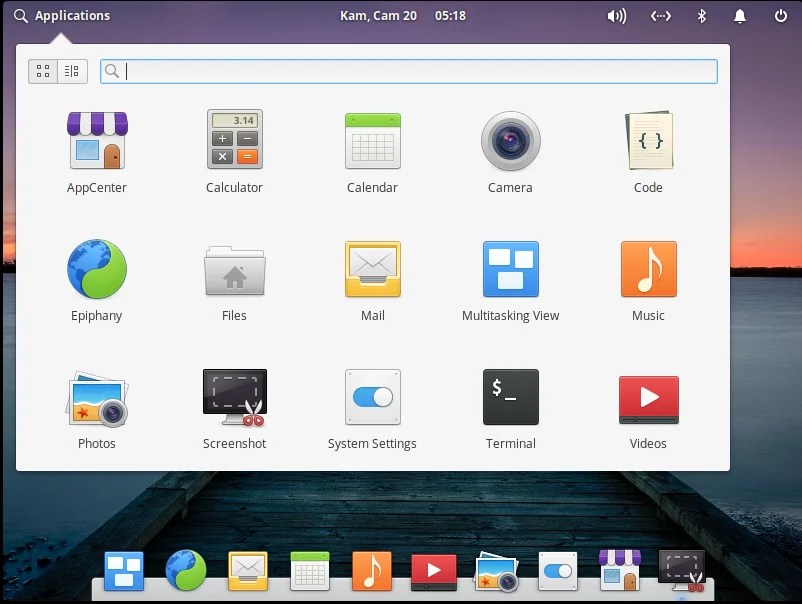802x604 pixels.
Task: Switch to grid view of applications
Action: pos(43,71)
